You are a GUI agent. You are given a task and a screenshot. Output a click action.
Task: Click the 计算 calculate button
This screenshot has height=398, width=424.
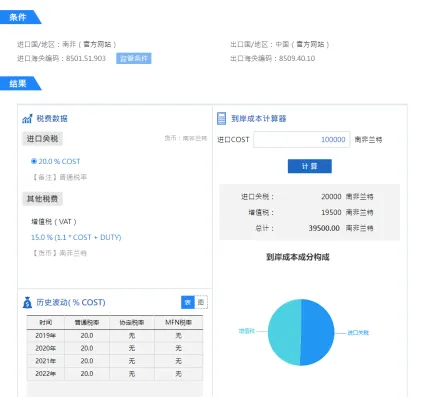[x=310, y=166]
